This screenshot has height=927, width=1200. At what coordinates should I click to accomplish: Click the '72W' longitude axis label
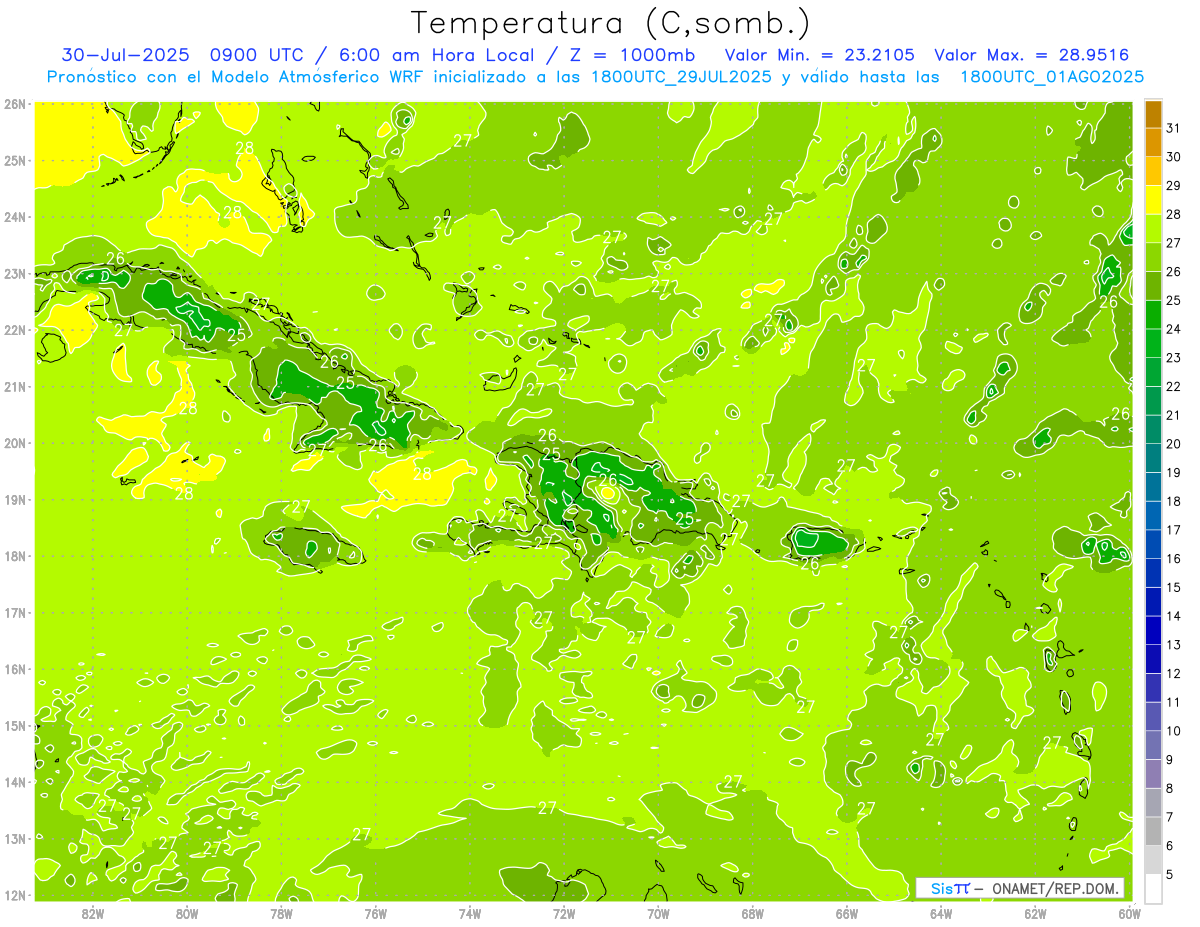(563, 914)
